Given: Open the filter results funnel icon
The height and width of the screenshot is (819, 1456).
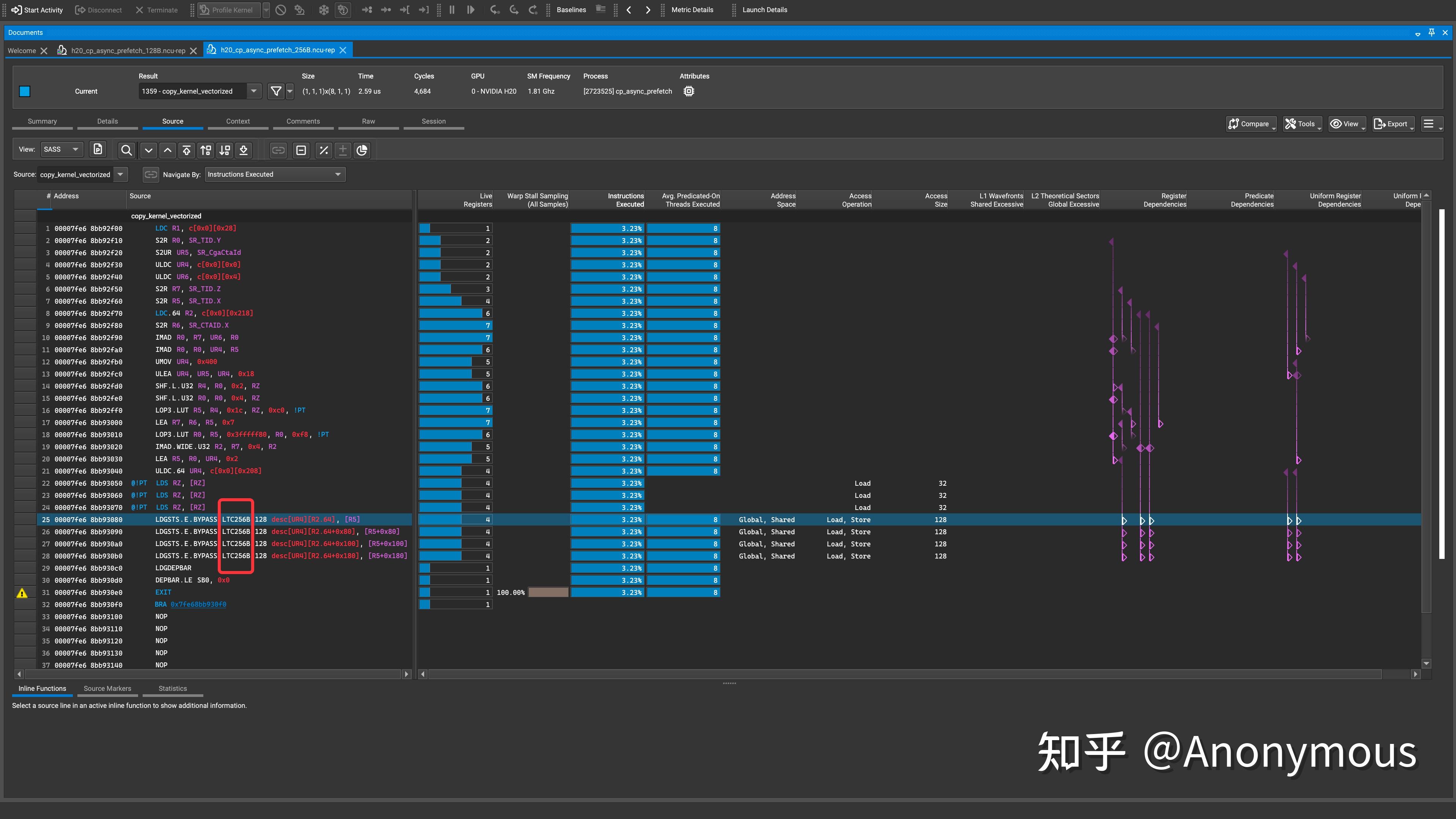Looking at the screenshot, I should click(276, 91).
